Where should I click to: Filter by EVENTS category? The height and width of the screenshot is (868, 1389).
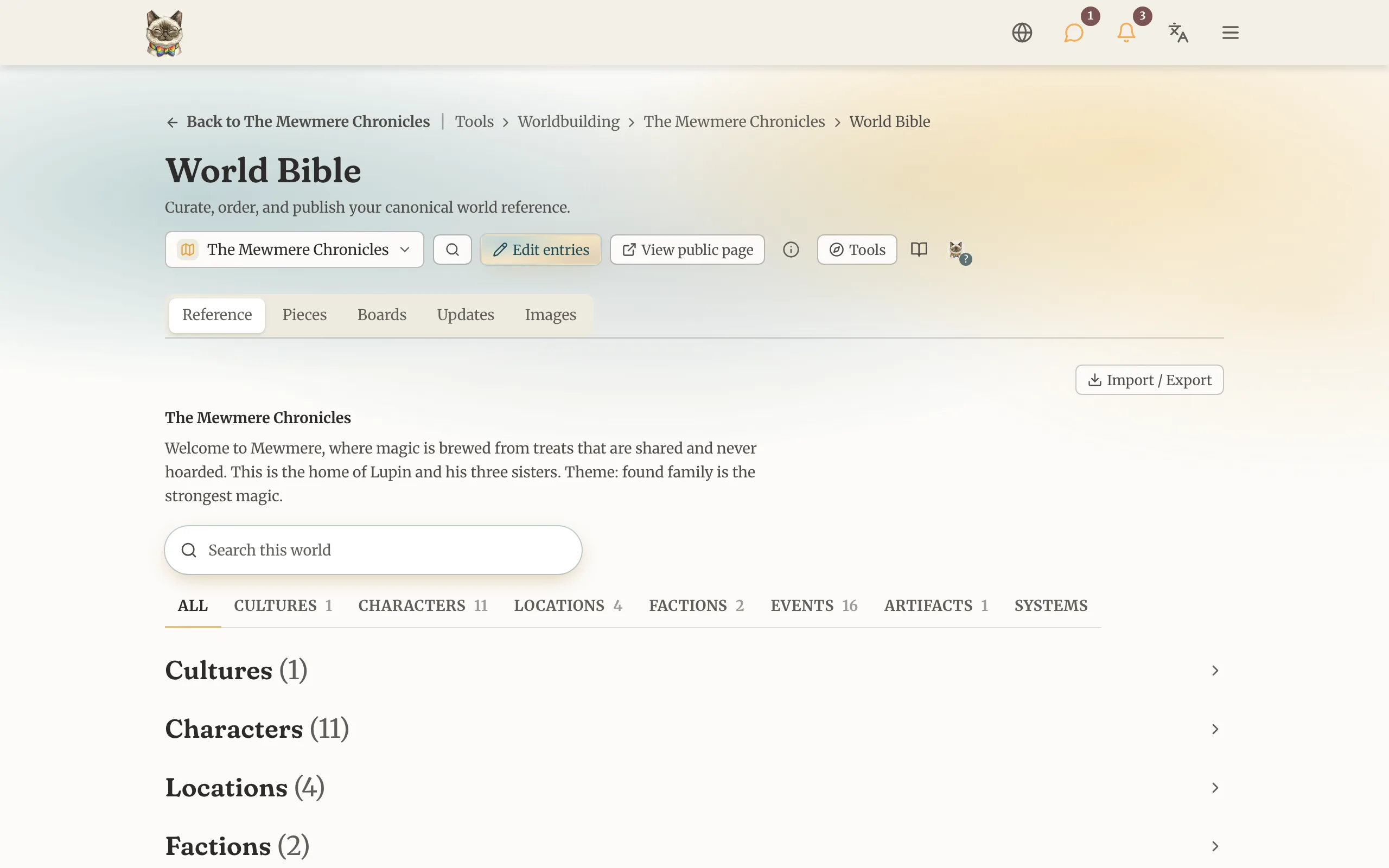click(814, 605)
